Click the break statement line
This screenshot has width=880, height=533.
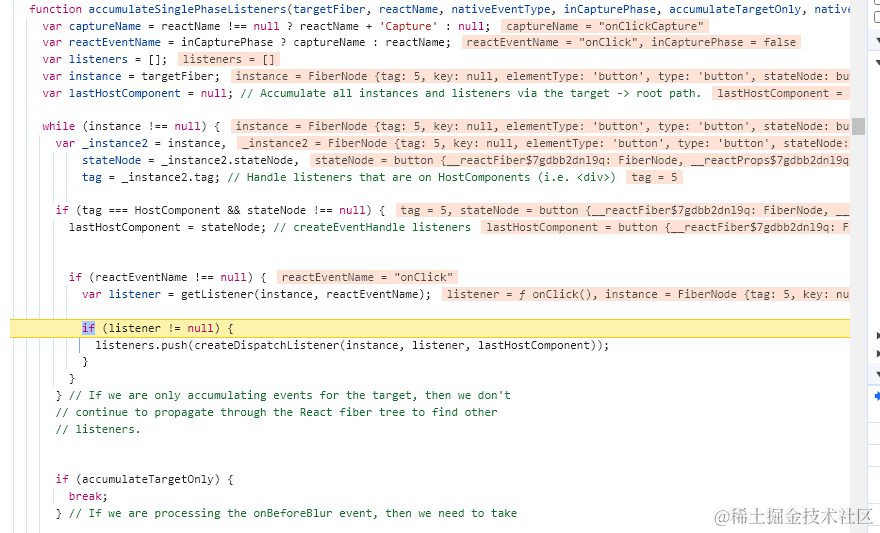(x=87, y=496)
